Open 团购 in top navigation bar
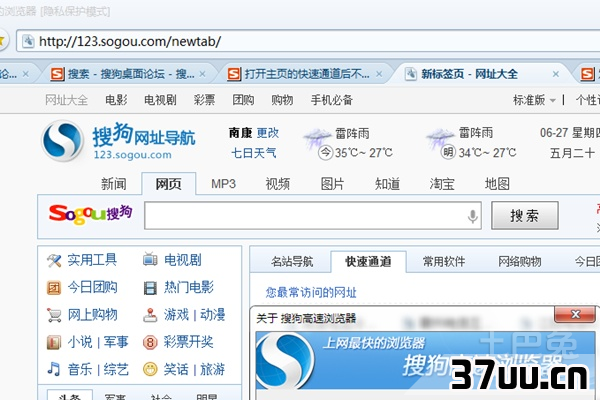Screen dimensions: 600x400 pos(243,100)
